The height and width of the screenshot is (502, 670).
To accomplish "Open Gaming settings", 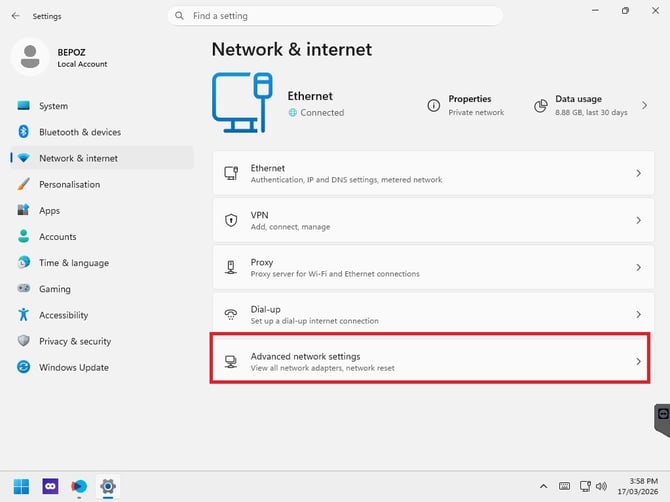I will pos(102,289).
